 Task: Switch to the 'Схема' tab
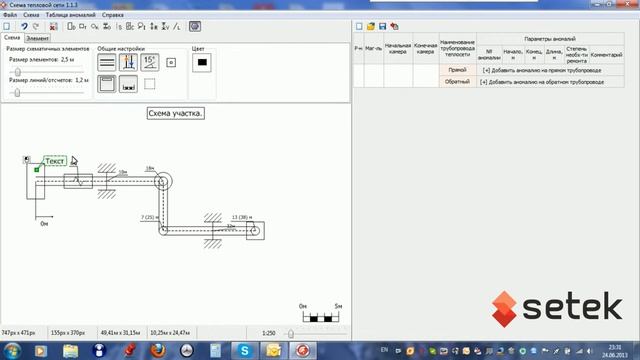point(12,38)
